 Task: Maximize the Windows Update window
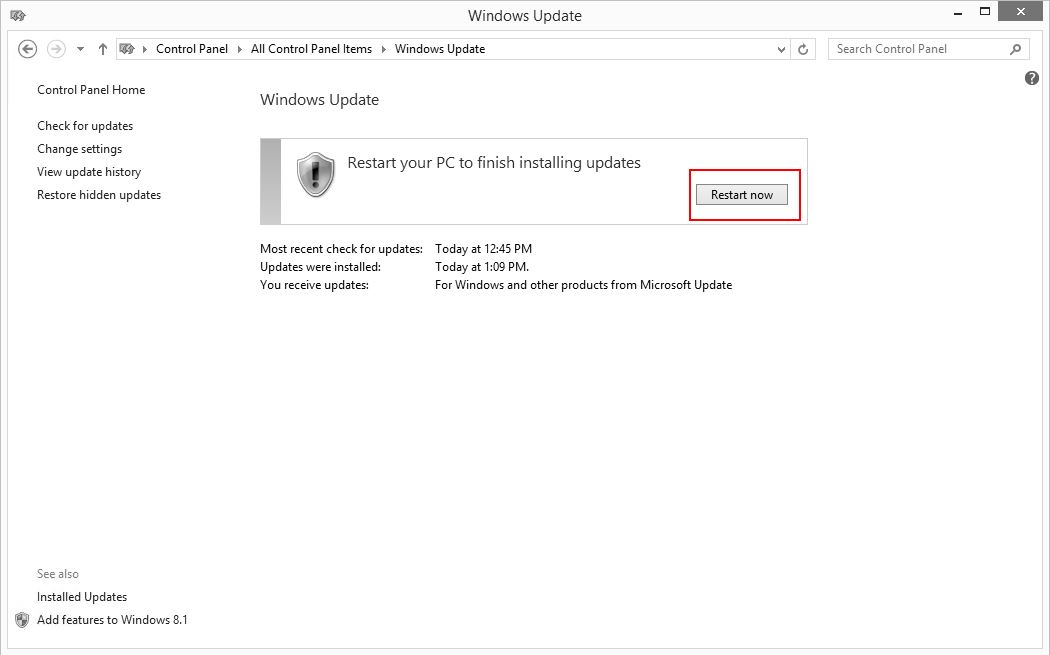(984, 11)
